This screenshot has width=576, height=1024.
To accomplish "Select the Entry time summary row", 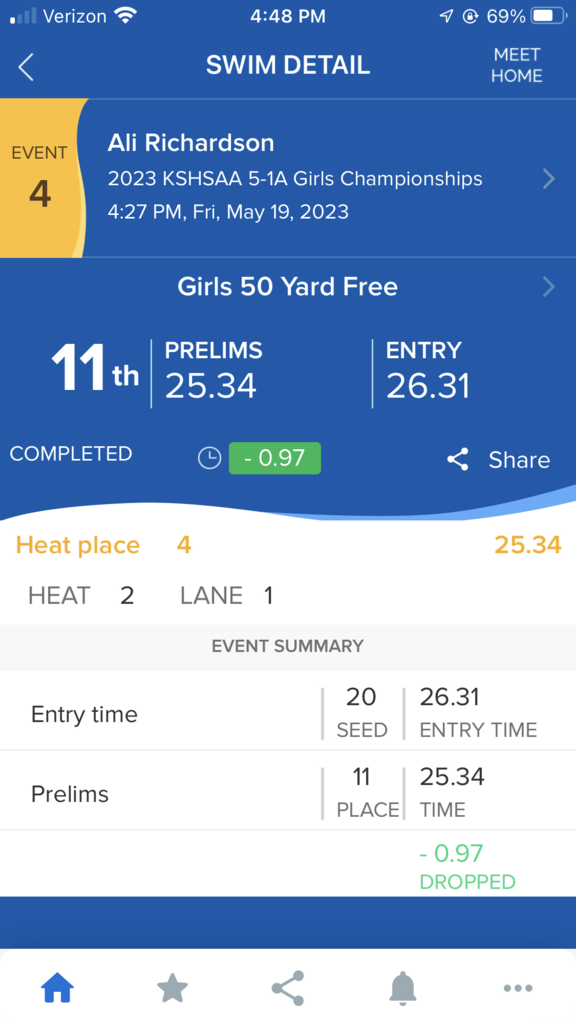I will click(x=288, y=712).
